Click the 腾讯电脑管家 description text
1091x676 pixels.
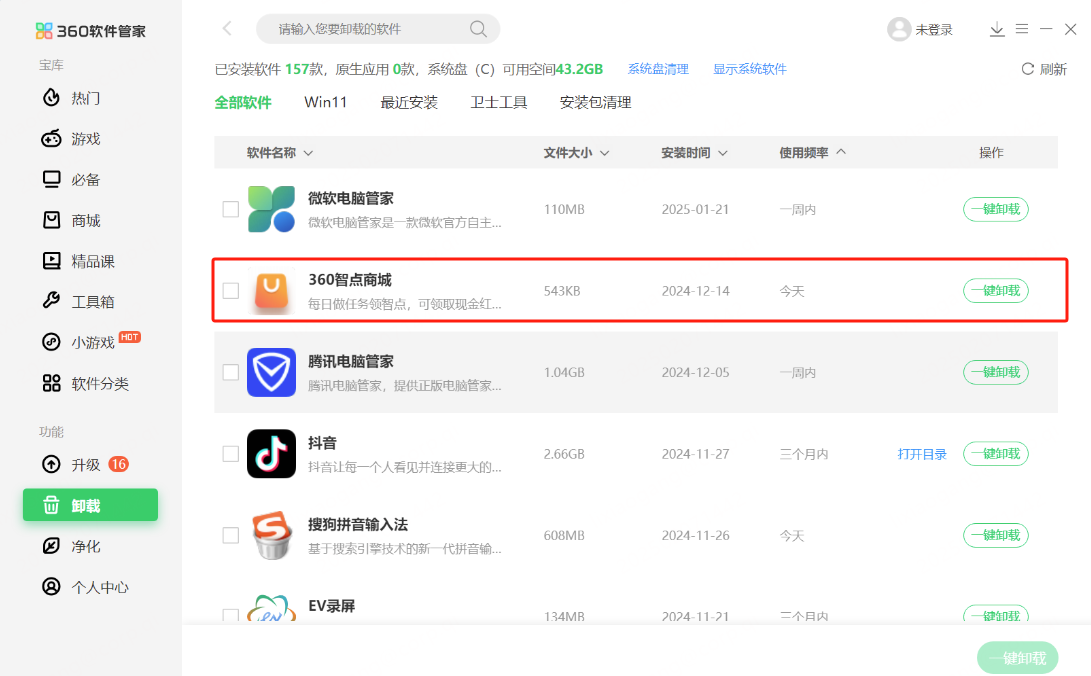pos(404,385)
